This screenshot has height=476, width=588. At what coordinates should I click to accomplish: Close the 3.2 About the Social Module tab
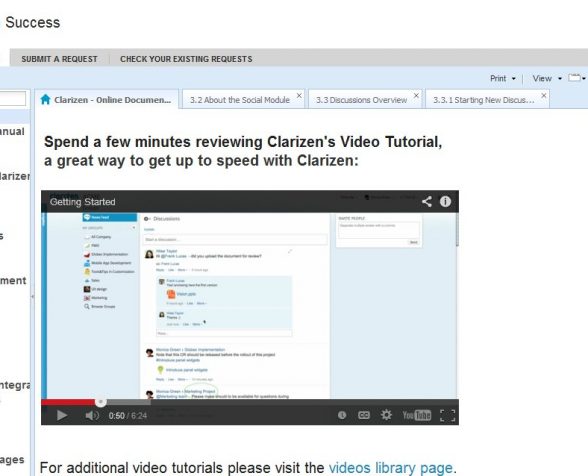299,95
